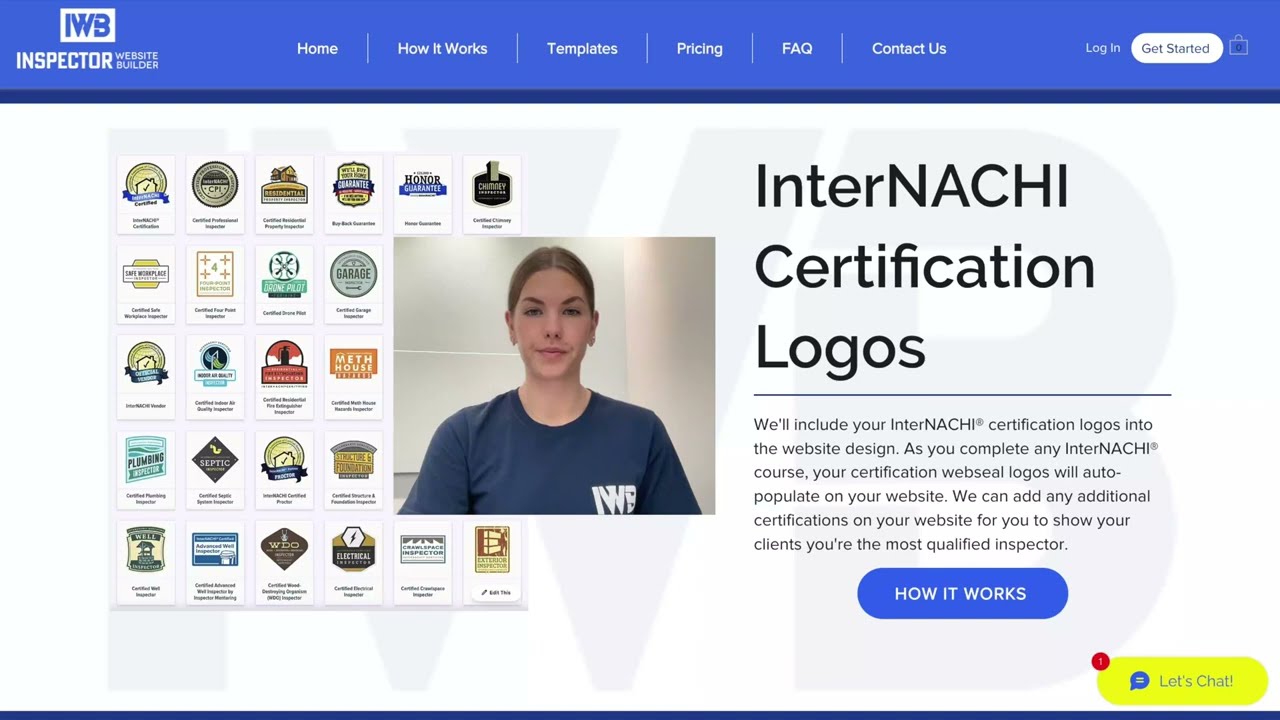Click the IWB Inspector Website Builder logo

click(x=87, y=40)
